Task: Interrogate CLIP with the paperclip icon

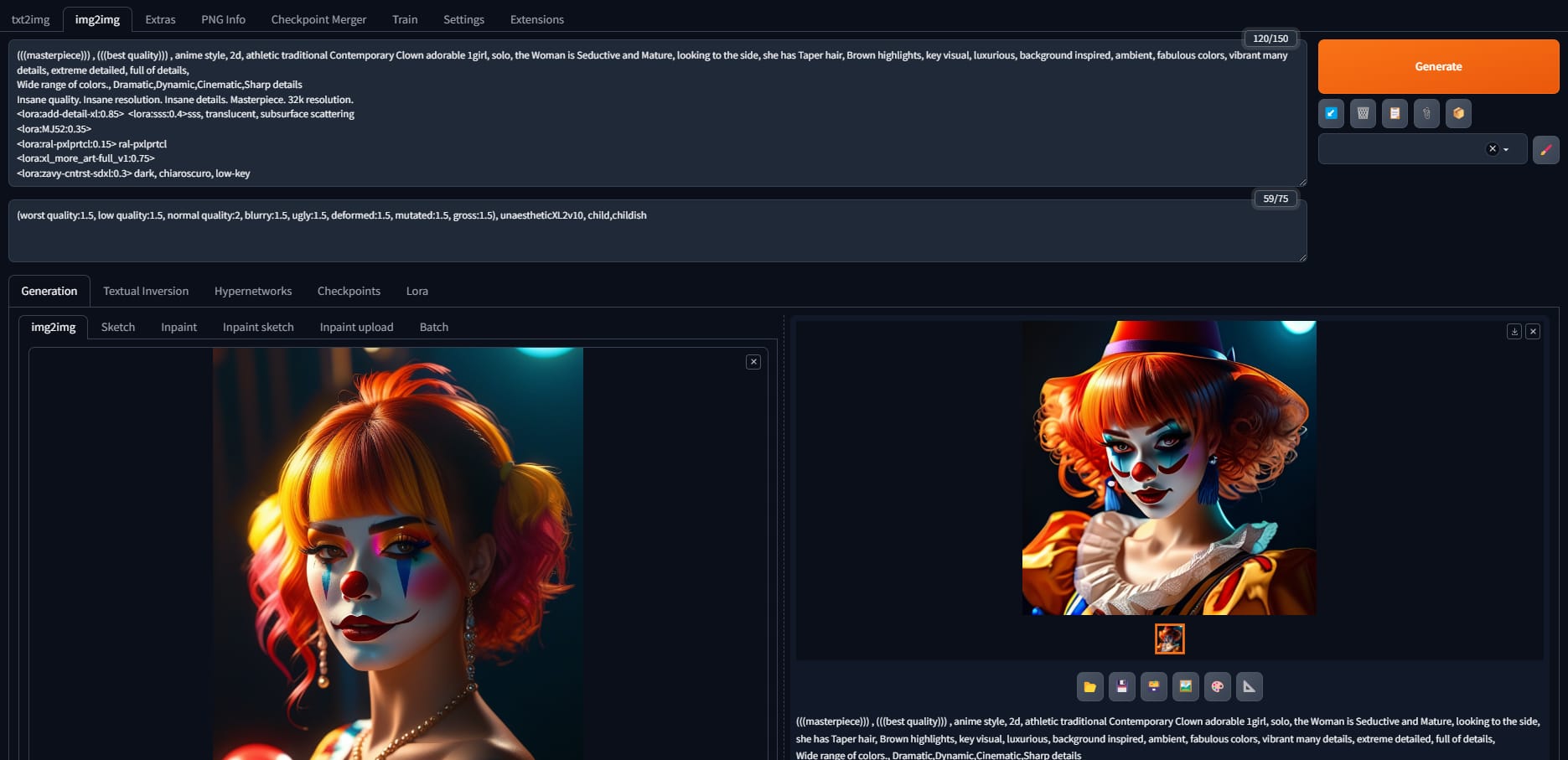Action: 1426,113
